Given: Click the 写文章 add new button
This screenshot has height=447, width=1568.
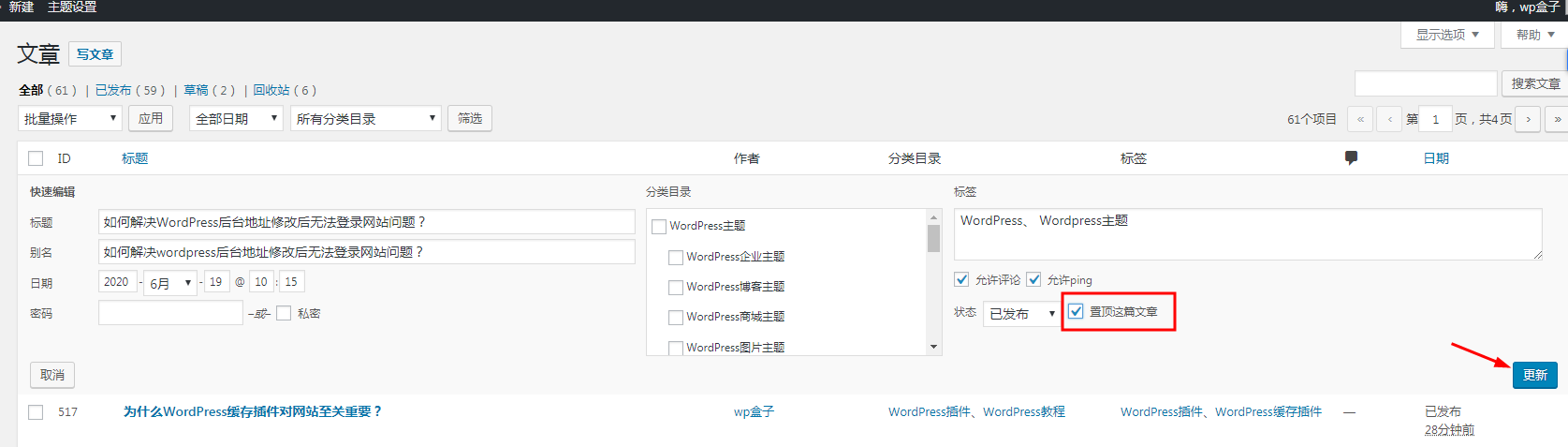Looking at the screenshot, I should (x=95, y=54).
